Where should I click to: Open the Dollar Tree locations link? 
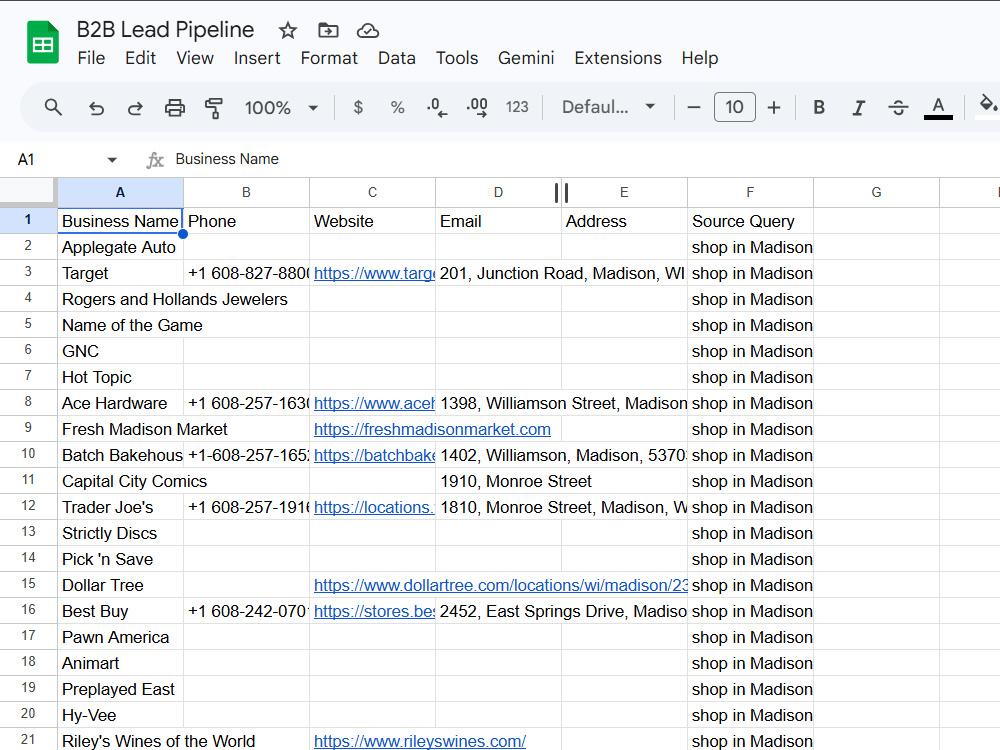pos(501,585)
